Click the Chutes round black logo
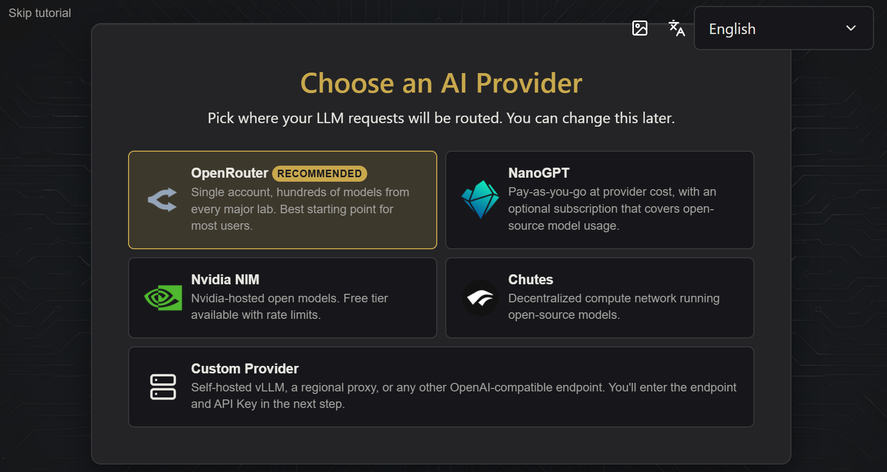The height and width of the screenshot is (472, 887). point(480,298)
